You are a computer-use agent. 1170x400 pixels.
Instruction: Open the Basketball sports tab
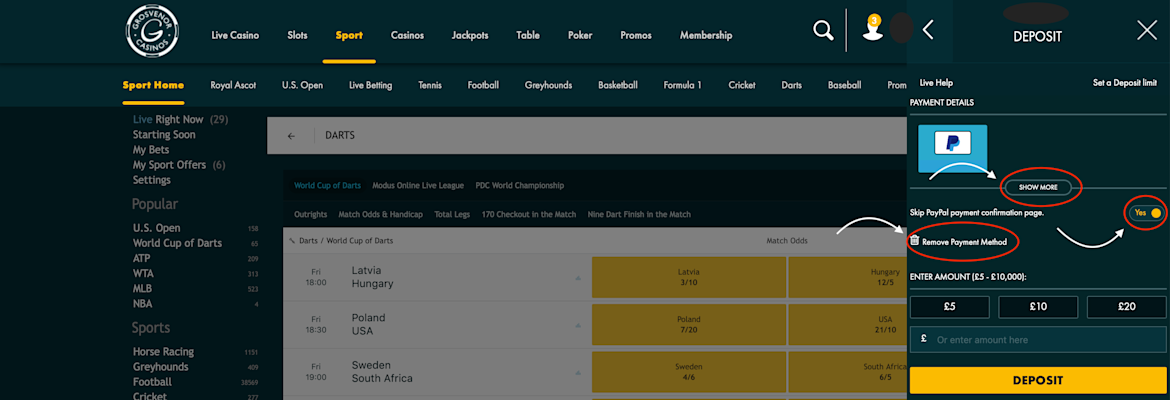click(618, 85)
